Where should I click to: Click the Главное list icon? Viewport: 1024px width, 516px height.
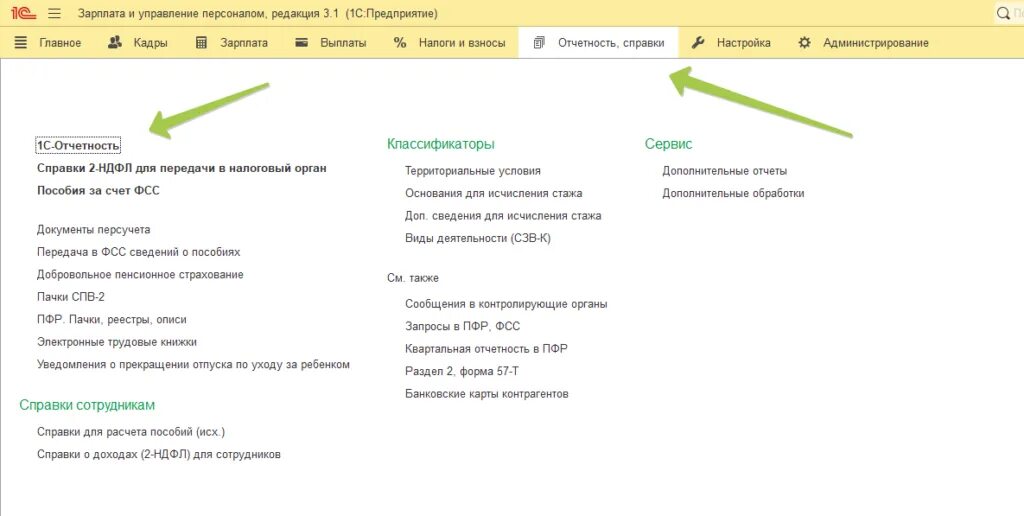tap(21, 42)
